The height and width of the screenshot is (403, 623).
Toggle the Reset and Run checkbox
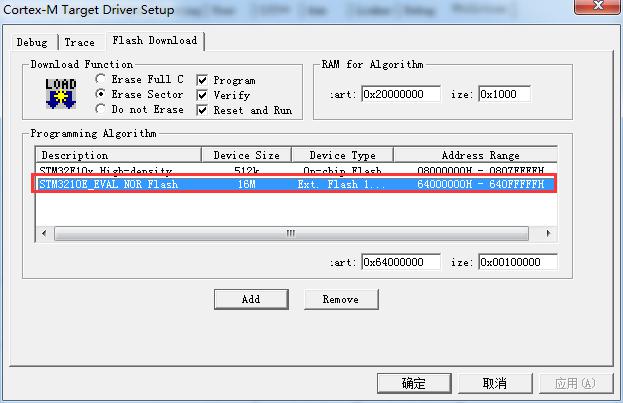202,110
